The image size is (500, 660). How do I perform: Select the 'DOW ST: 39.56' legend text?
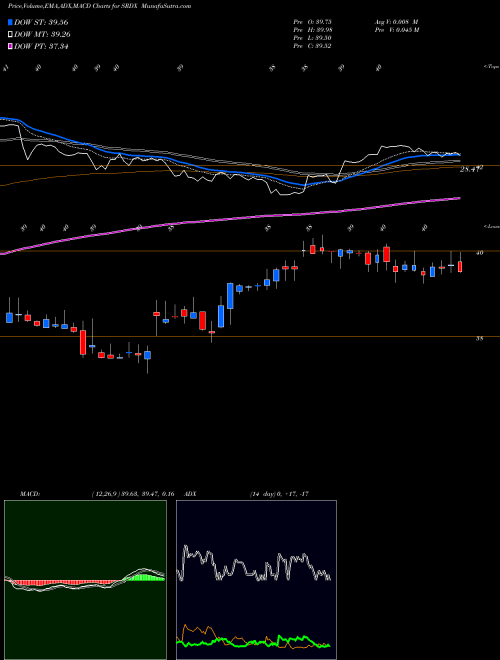(41, 22)
